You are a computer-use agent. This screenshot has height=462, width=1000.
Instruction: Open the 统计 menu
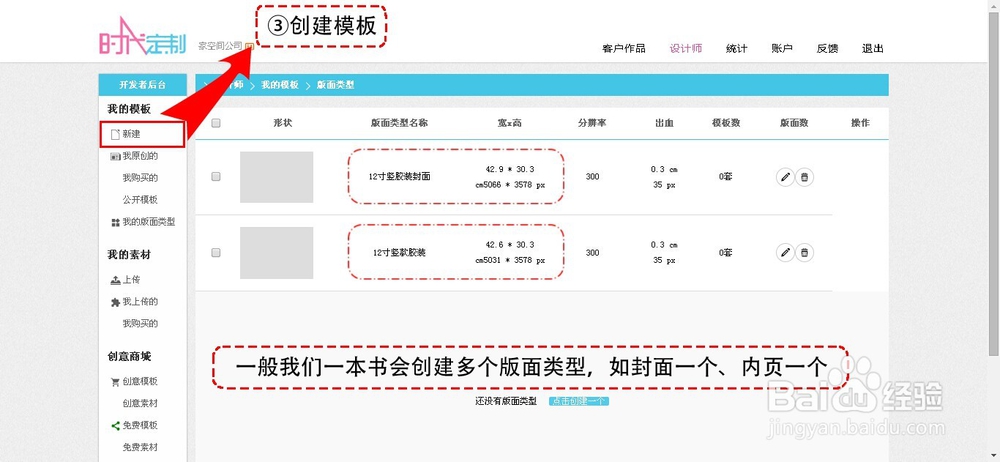coord(737,48)
